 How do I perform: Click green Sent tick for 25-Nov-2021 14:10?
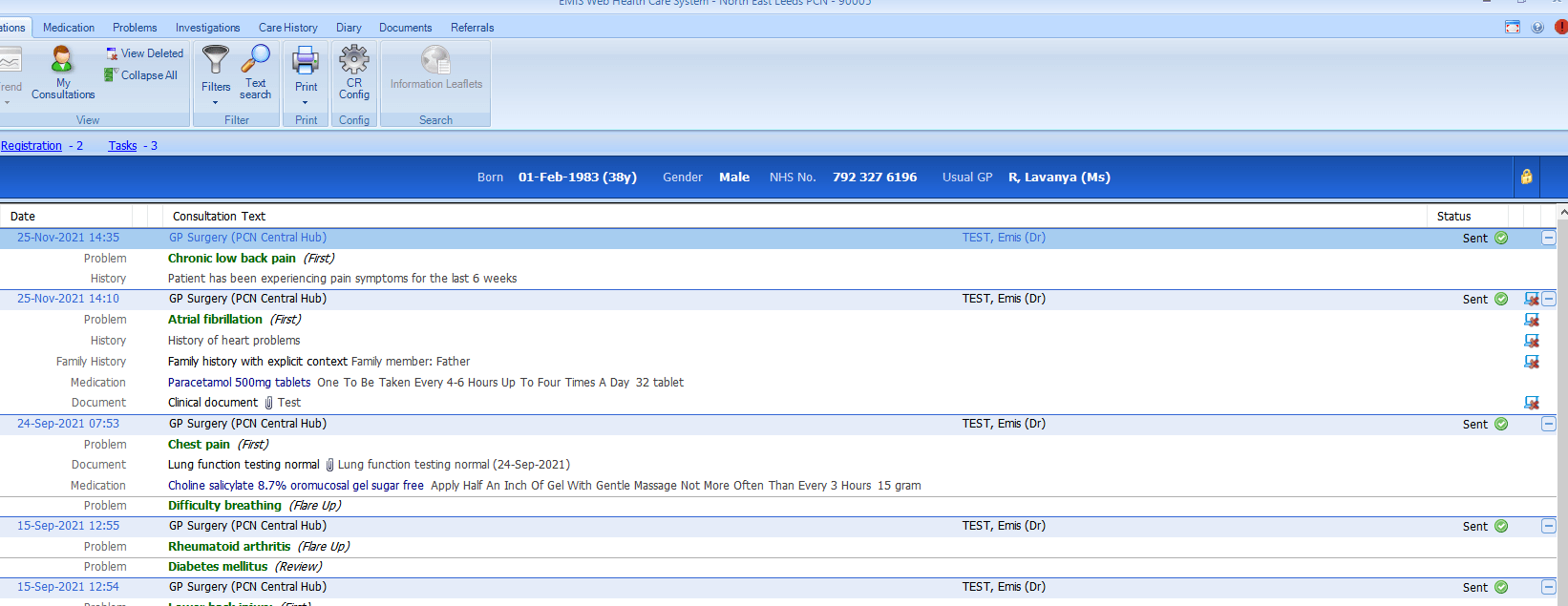pyautogui.click(x=1501, y=299)
